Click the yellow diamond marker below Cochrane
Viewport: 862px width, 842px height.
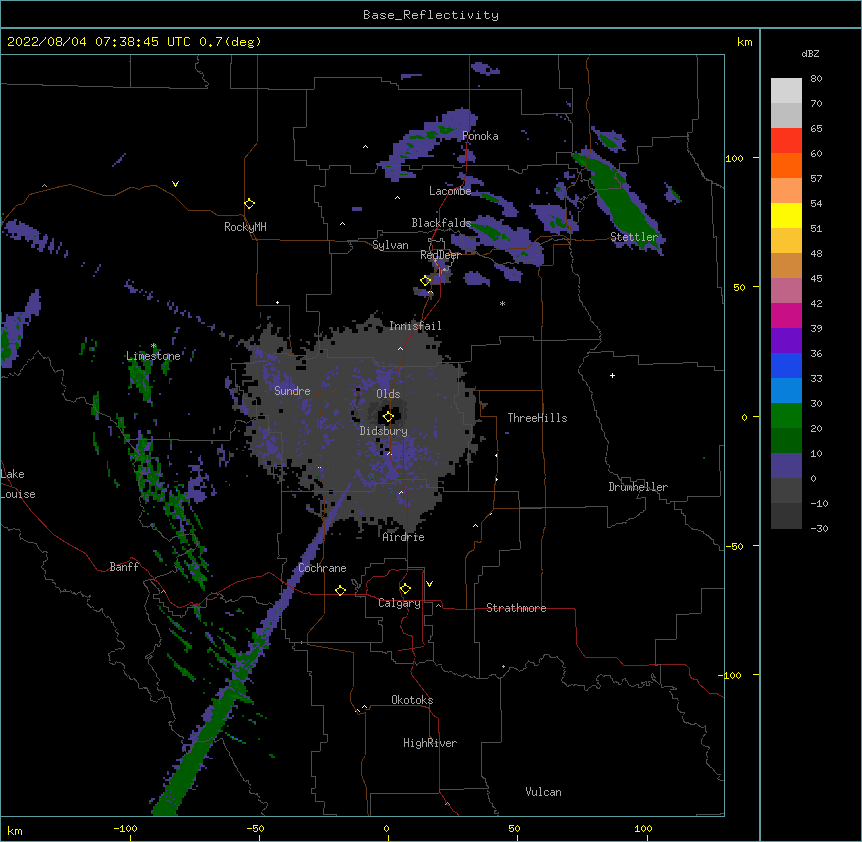coord(340,590)
